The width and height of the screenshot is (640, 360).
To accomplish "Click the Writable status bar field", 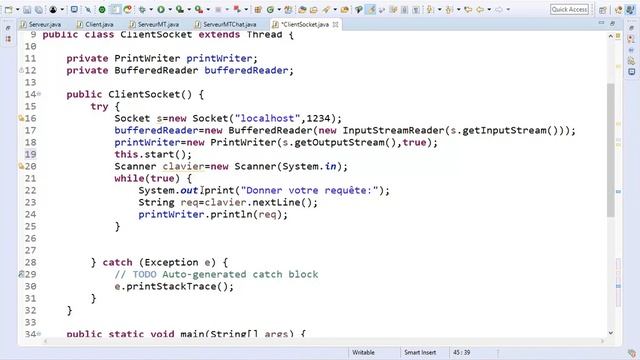I will 363,352.
